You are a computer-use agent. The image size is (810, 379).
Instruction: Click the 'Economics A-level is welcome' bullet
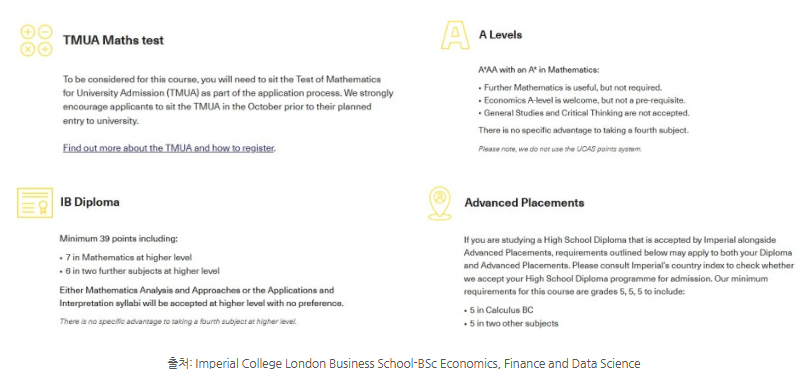point(582,100)
